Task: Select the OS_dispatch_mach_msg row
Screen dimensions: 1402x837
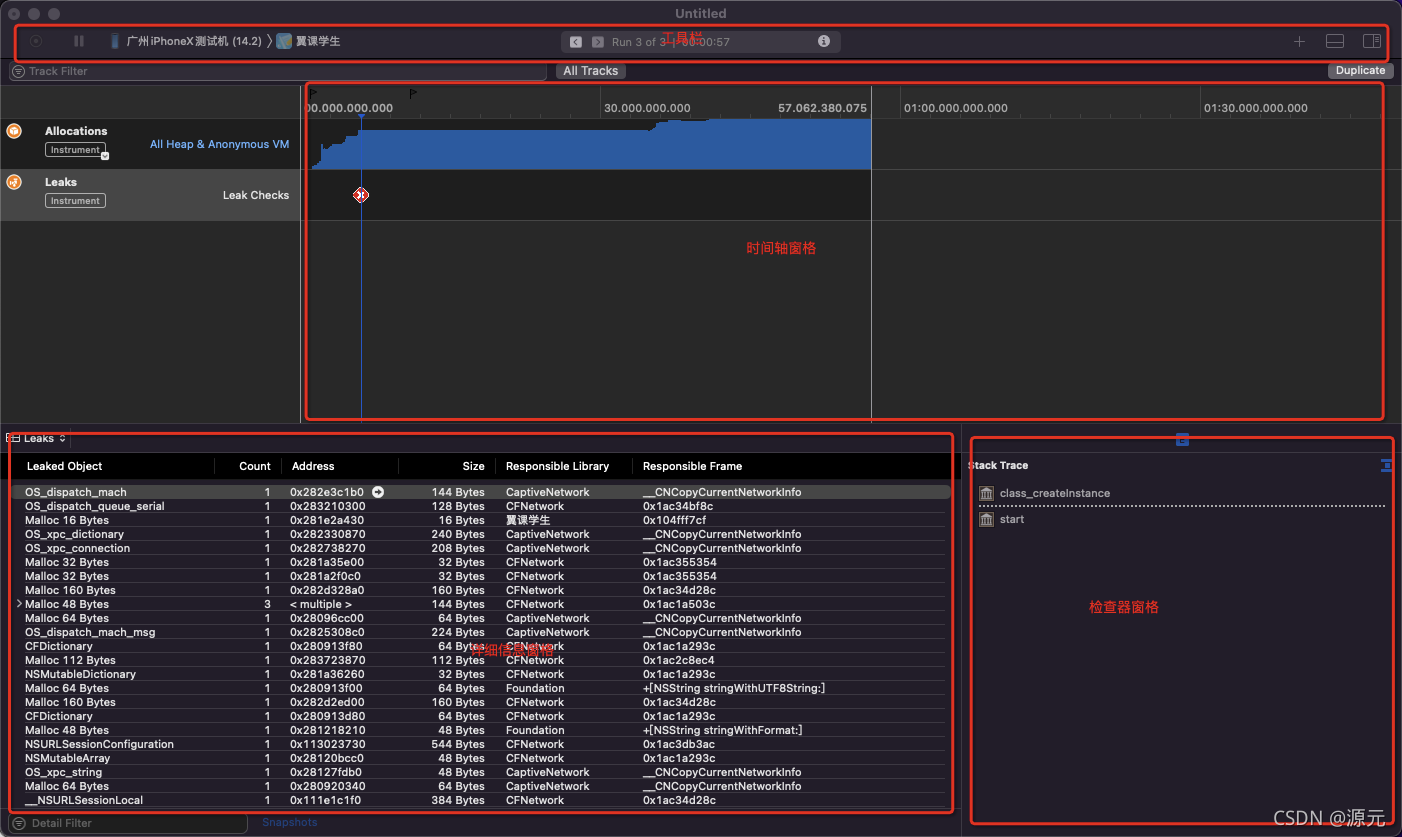Action: pos(480,632)
